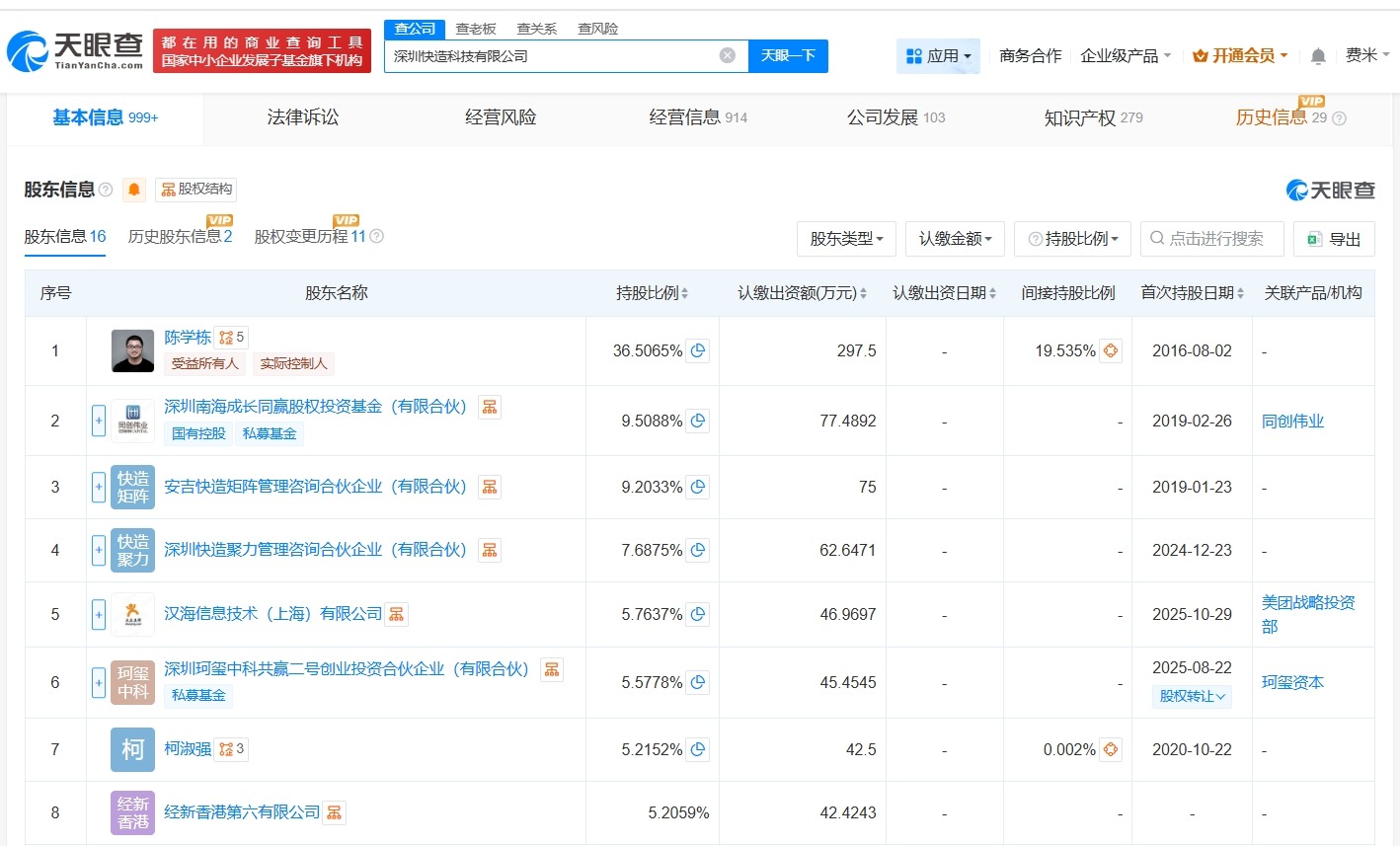Viewport: 1400px width, 846px height.
Task: Click 陈学栋's avatar photo in row 1
Action: point(132,350)
